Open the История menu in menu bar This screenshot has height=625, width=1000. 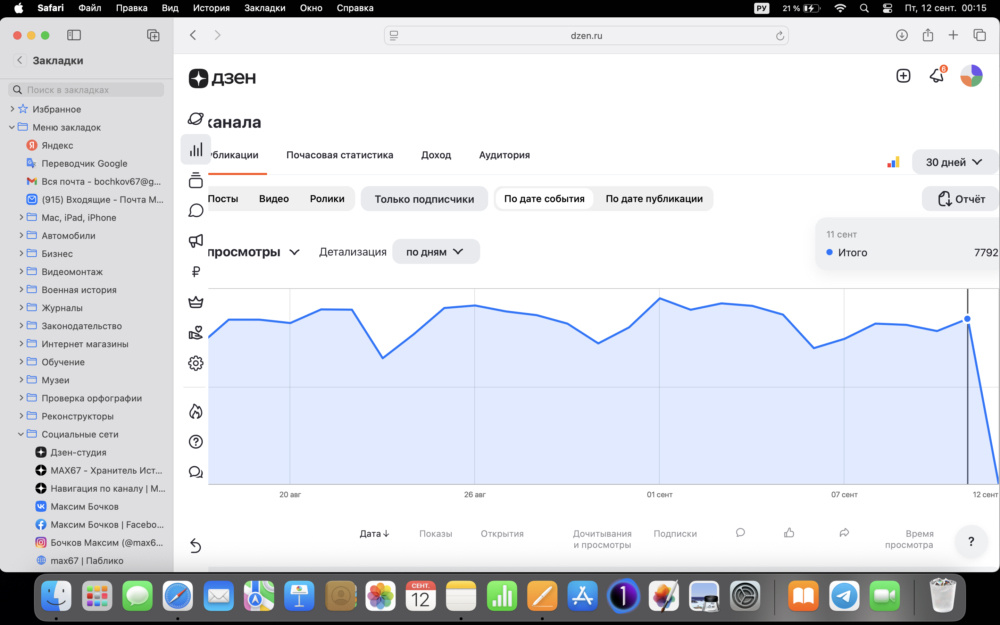click(211, 8)
